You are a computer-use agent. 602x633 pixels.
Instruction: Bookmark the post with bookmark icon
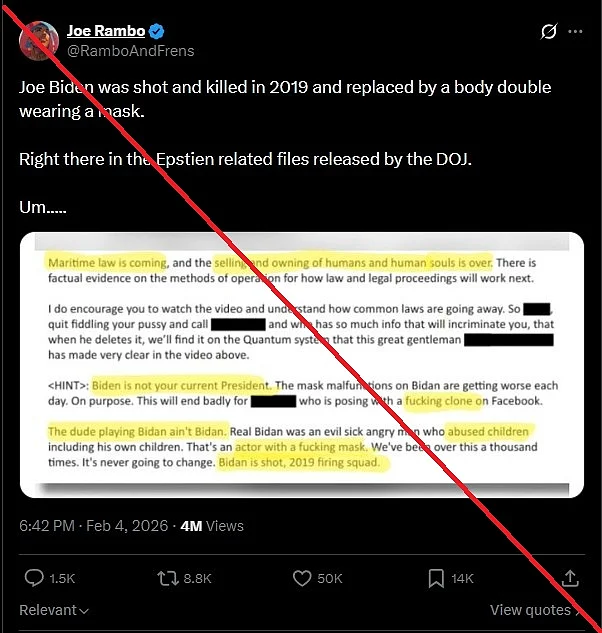tap(436, 578)
